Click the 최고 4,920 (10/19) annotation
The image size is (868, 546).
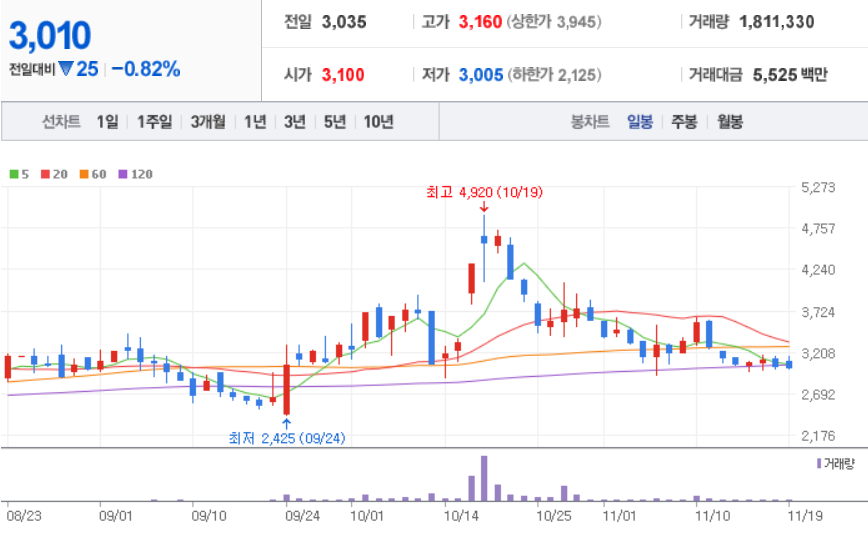484,193
